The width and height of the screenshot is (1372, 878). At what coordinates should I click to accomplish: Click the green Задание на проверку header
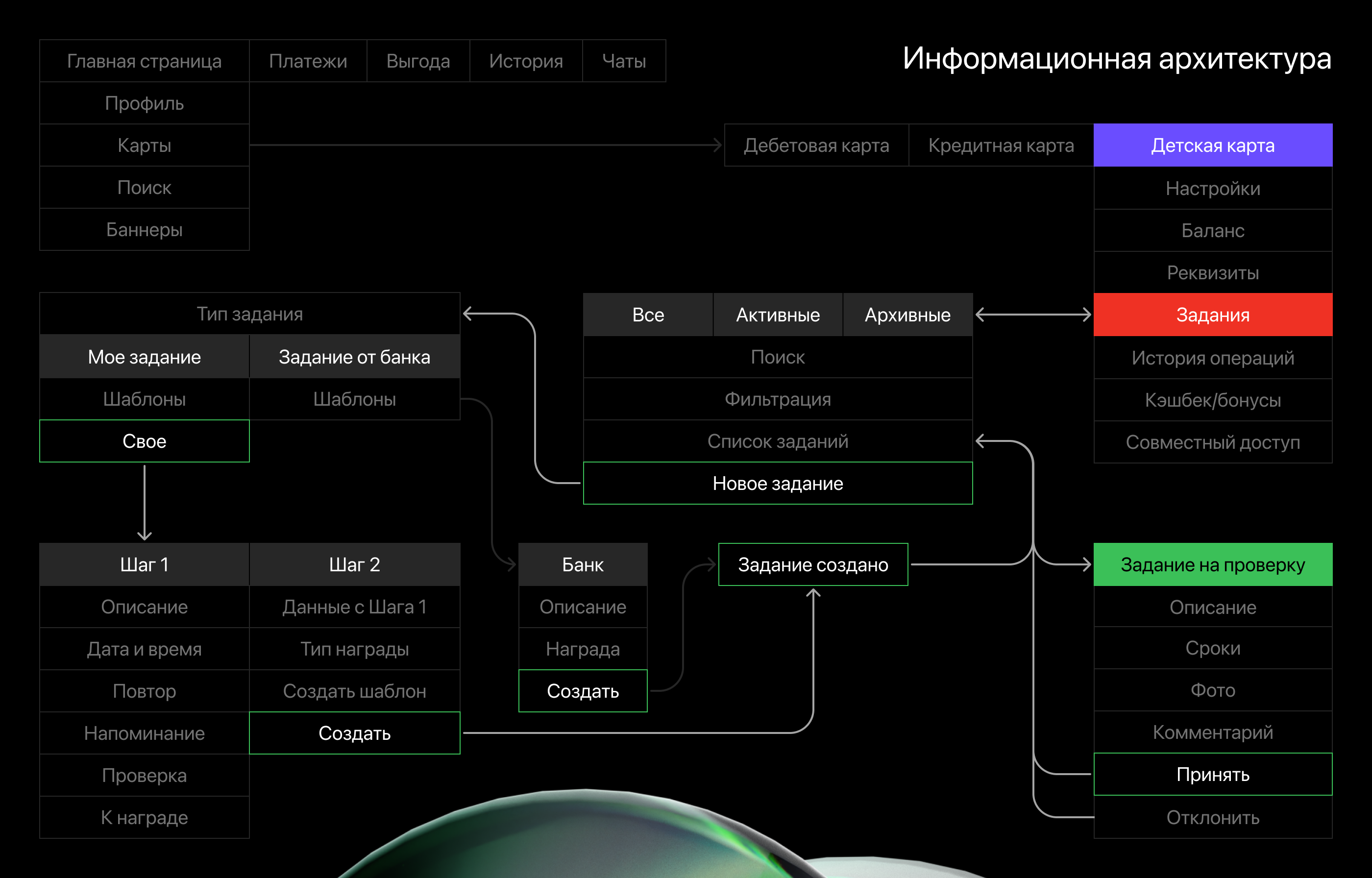(1212, 564)
